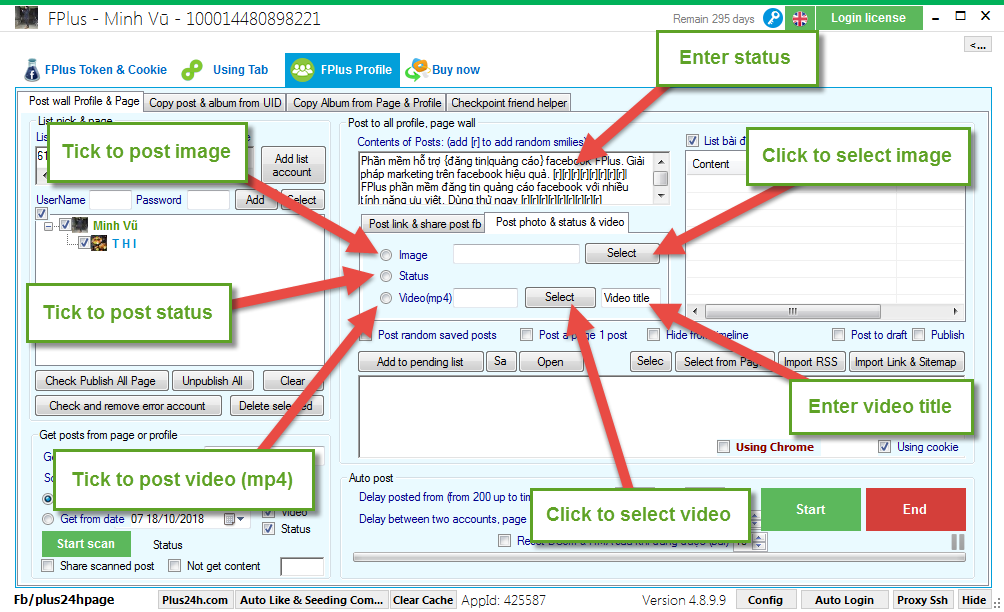Open the FPlus Token & Cookie section
The height and width of the screenshot is (612, 1004).
coord(96,70)
